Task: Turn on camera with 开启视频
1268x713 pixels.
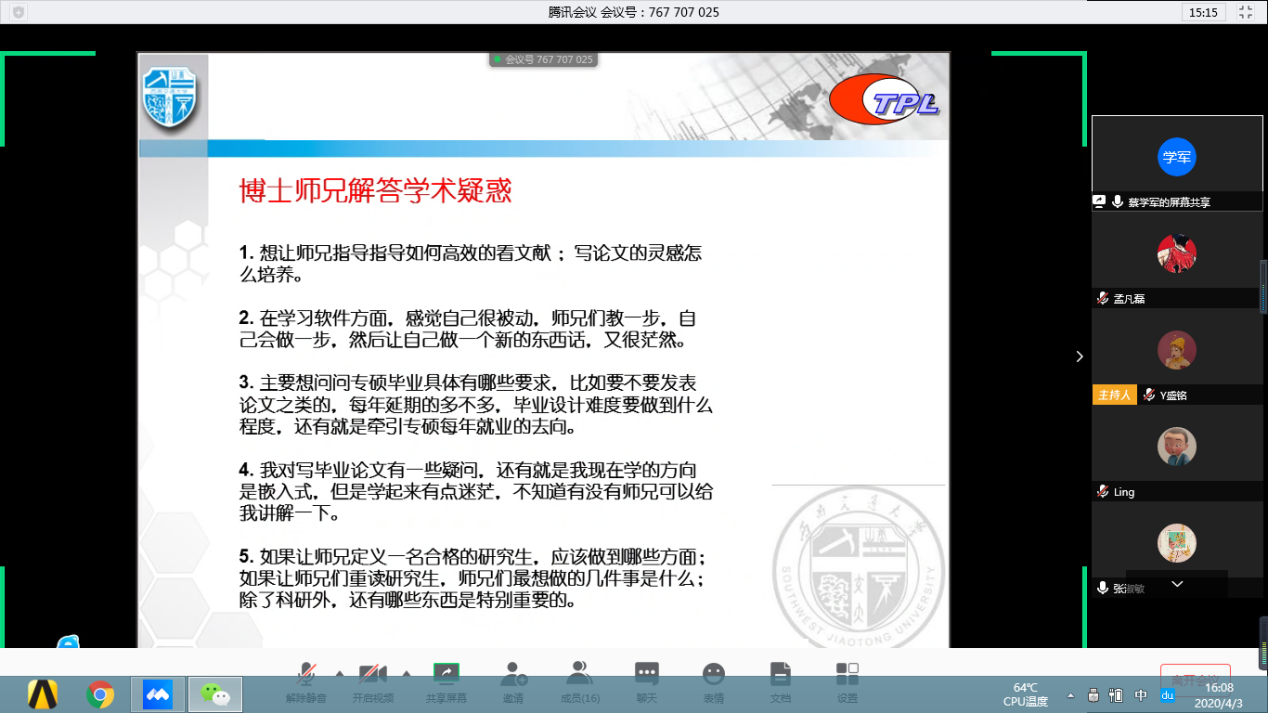Action: 373,674
